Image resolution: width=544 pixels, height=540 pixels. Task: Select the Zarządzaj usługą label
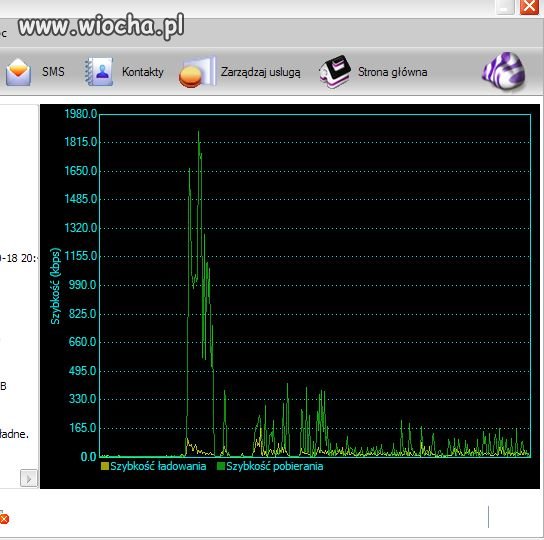coord(261,72)
